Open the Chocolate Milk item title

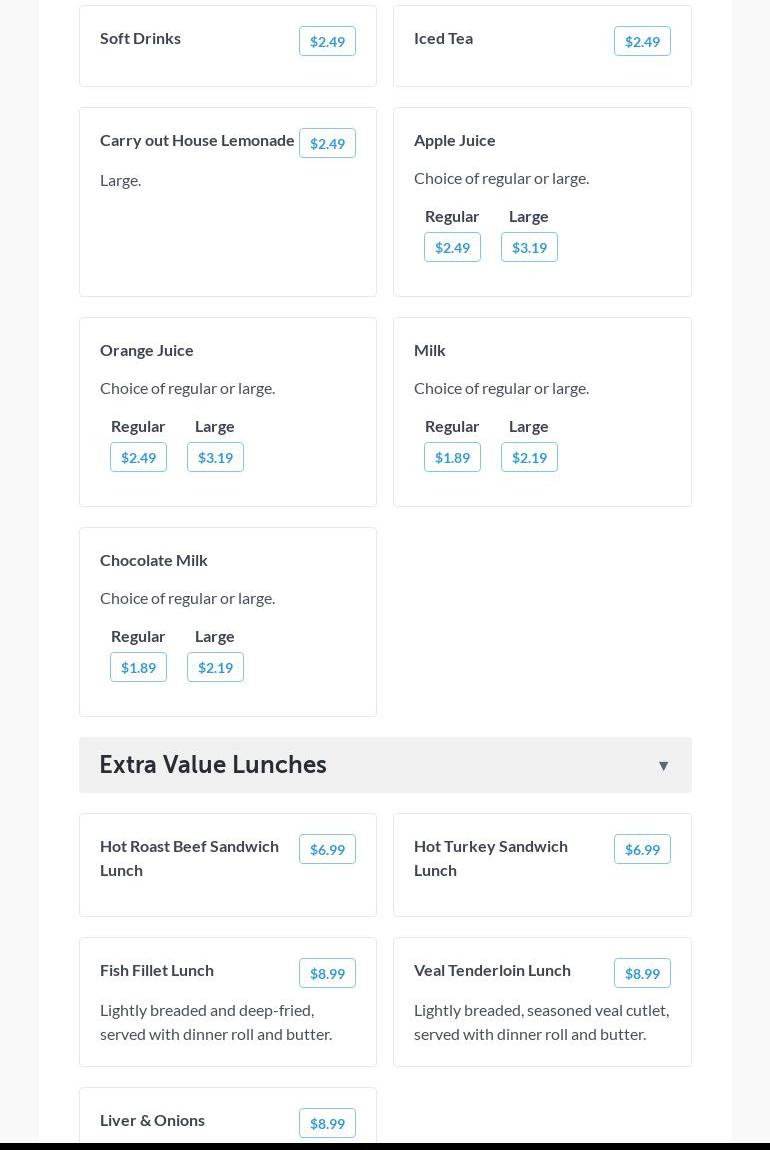click(x=154, y=560)
